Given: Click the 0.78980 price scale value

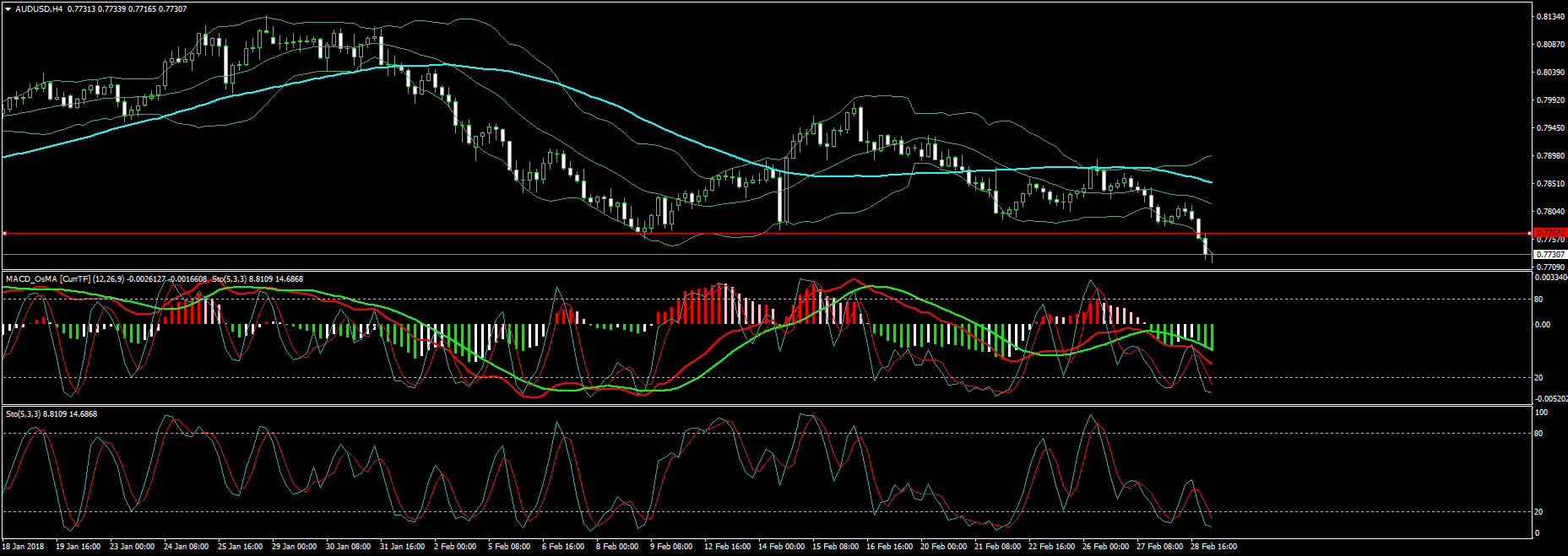Looking at the screenshot, I should pyautogui.click(x=1549, y=156).
